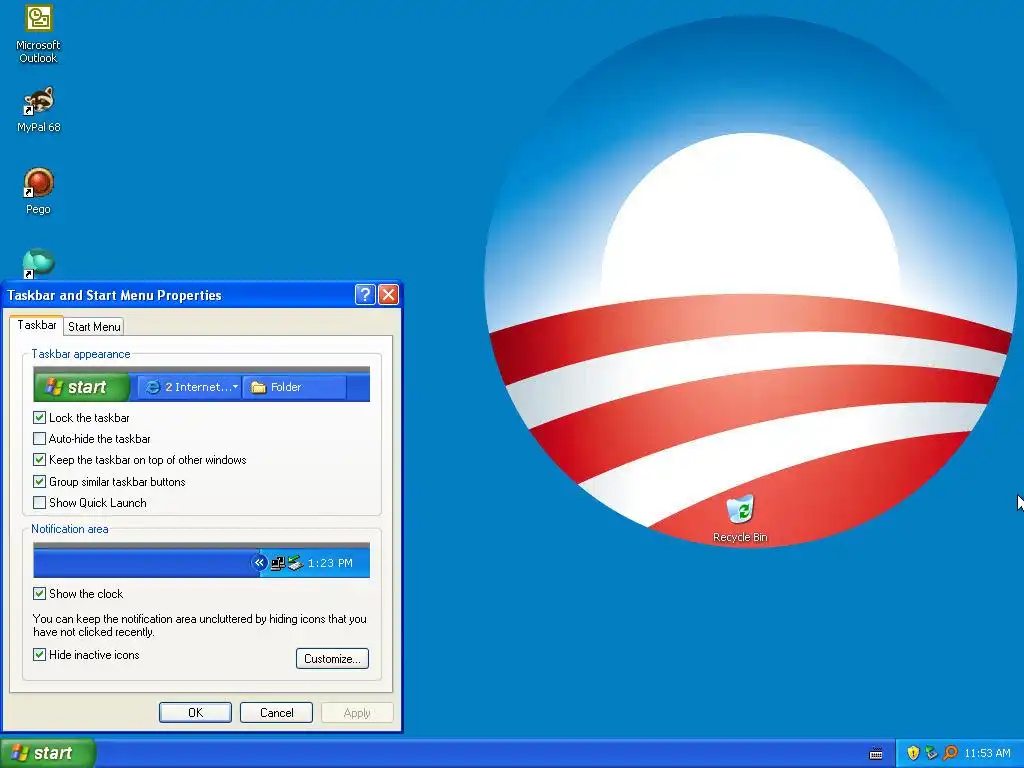Toggle Keep the taskbar on top option
Screen dimensions: 1024x768
[x=39, y=460]
